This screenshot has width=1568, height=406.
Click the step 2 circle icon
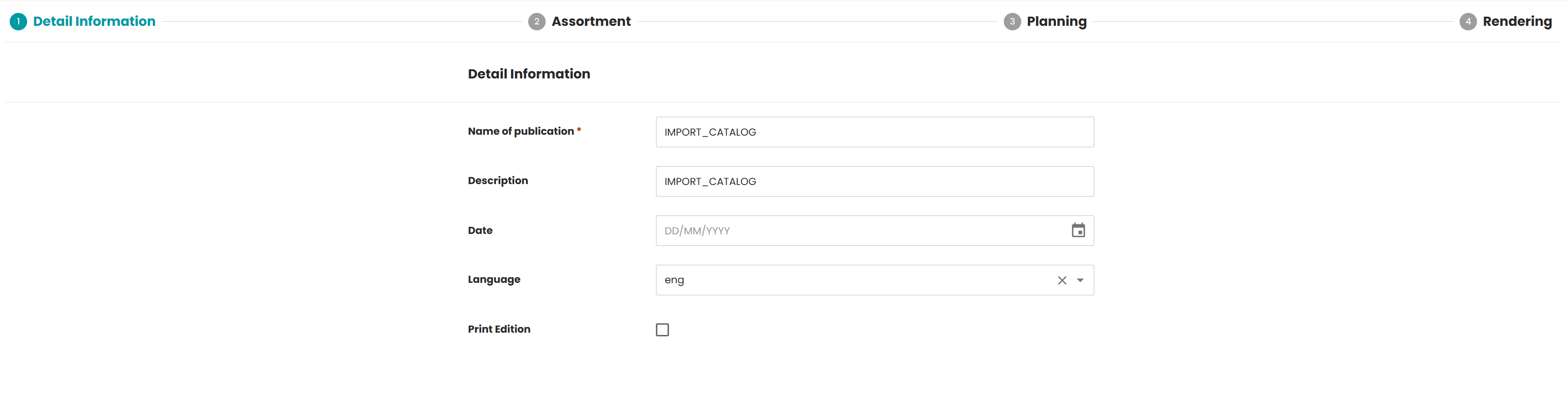click(x=536, y=22)
